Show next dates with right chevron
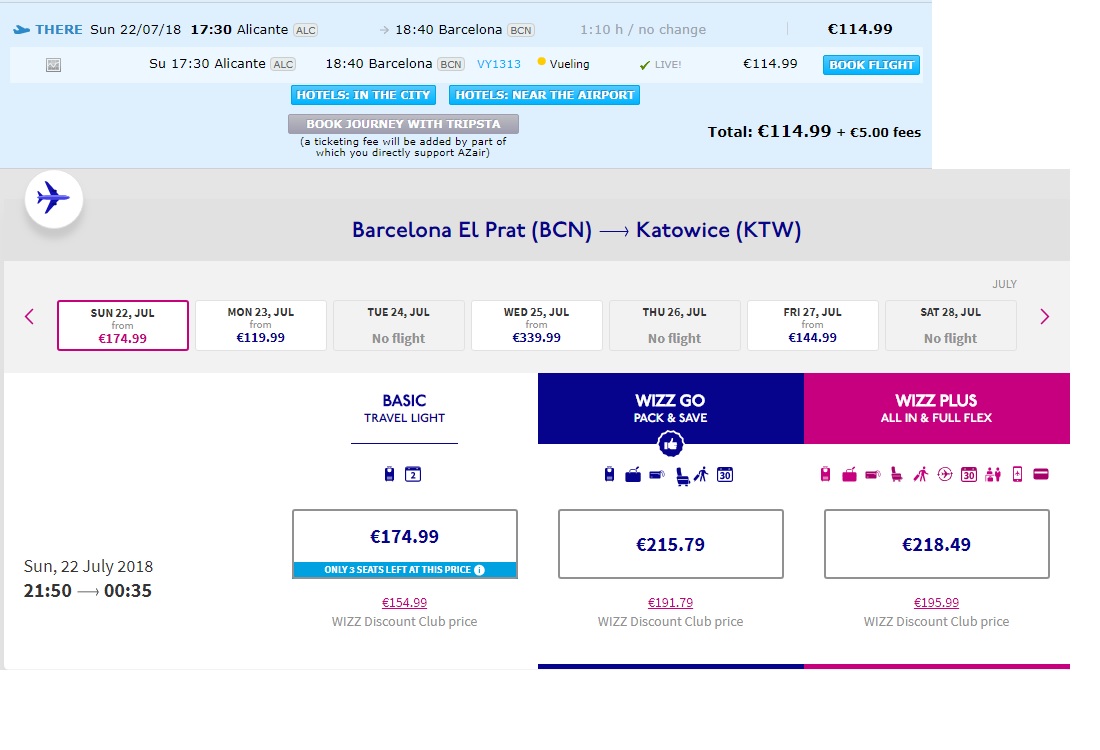1100x750 pixels. point(1044,316)
